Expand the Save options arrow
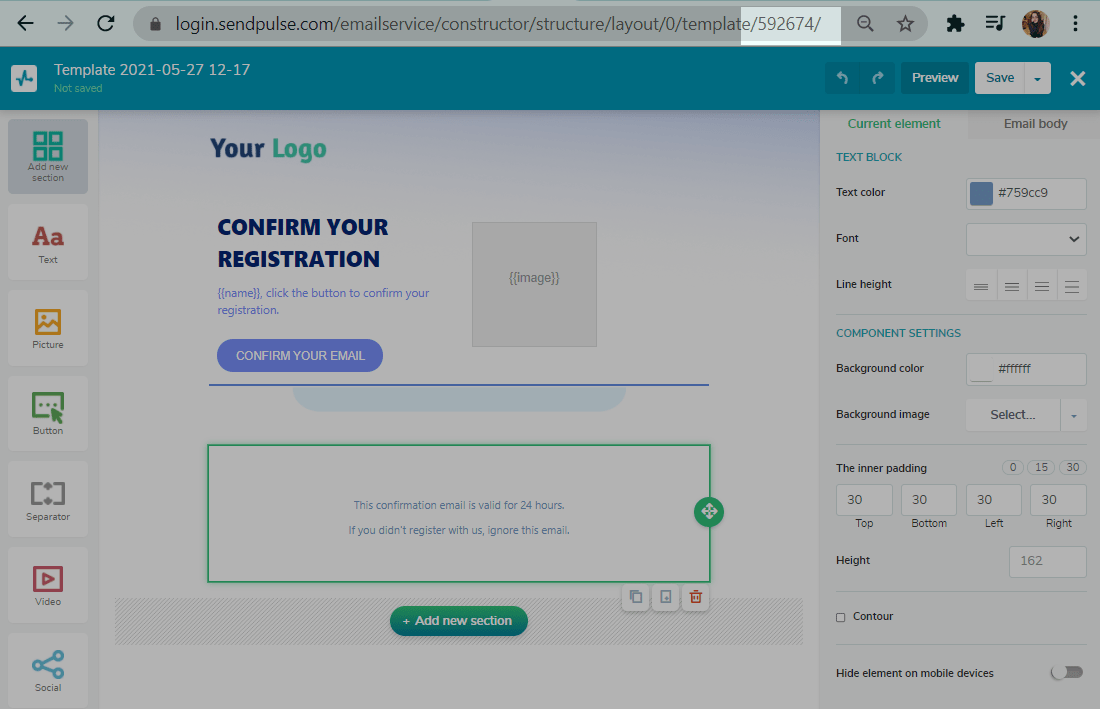 coord(1038,78)
